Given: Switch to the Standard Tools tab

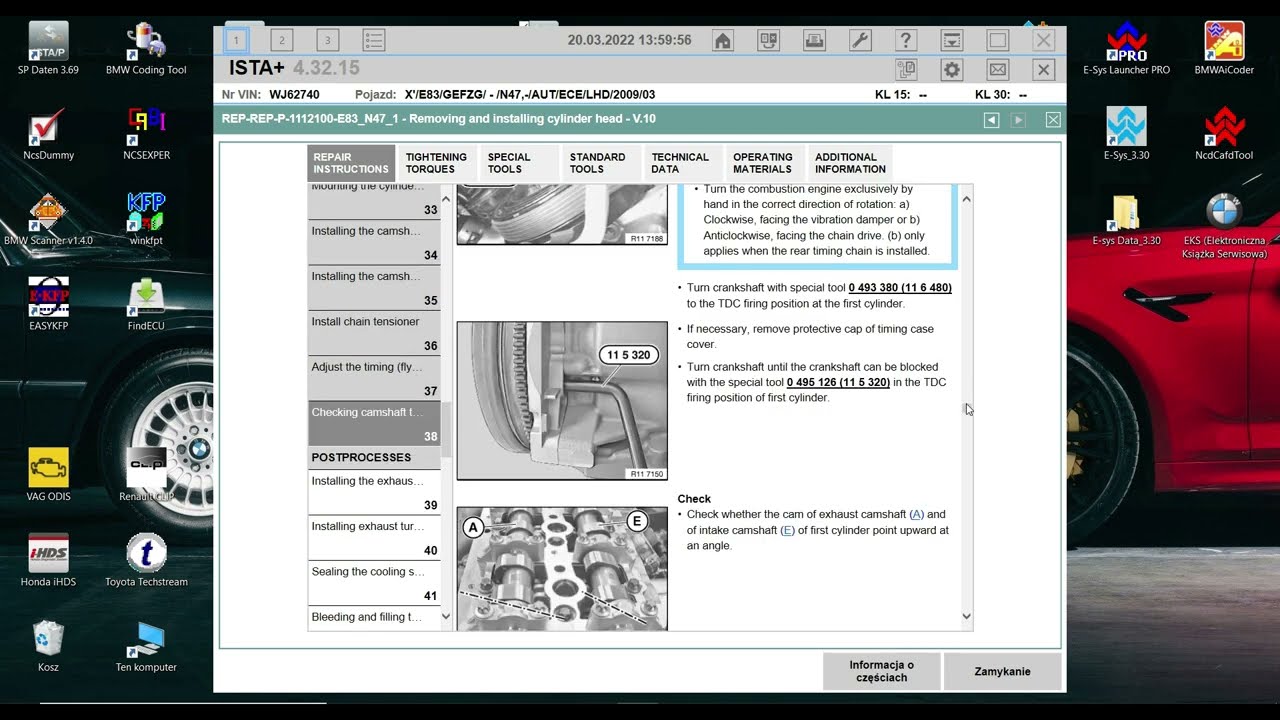Looking at the screenshot, I should [x=600, y=163].
